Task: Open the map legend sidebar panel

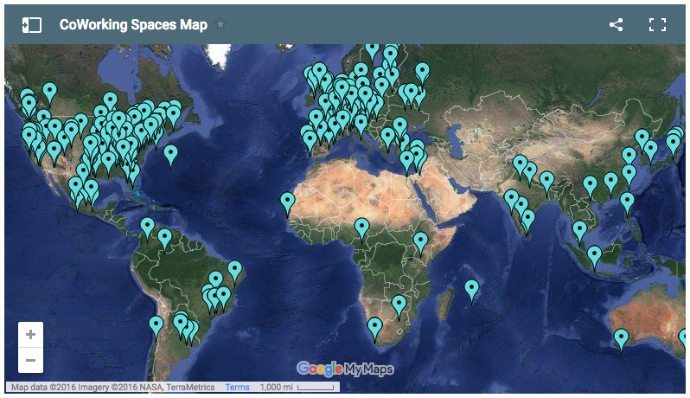Action: click(x=32, y=25)
